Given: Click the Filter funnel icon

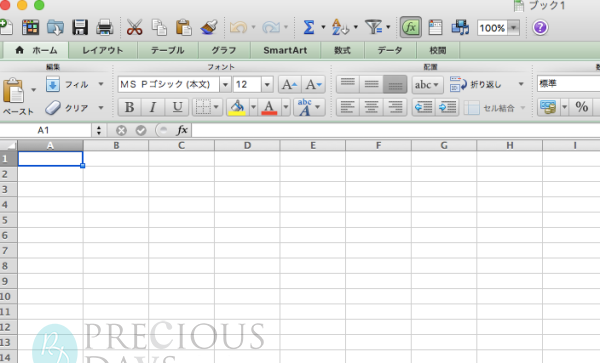Looking at the screenshot, I should pyautogui.click(x=373, y=27).
